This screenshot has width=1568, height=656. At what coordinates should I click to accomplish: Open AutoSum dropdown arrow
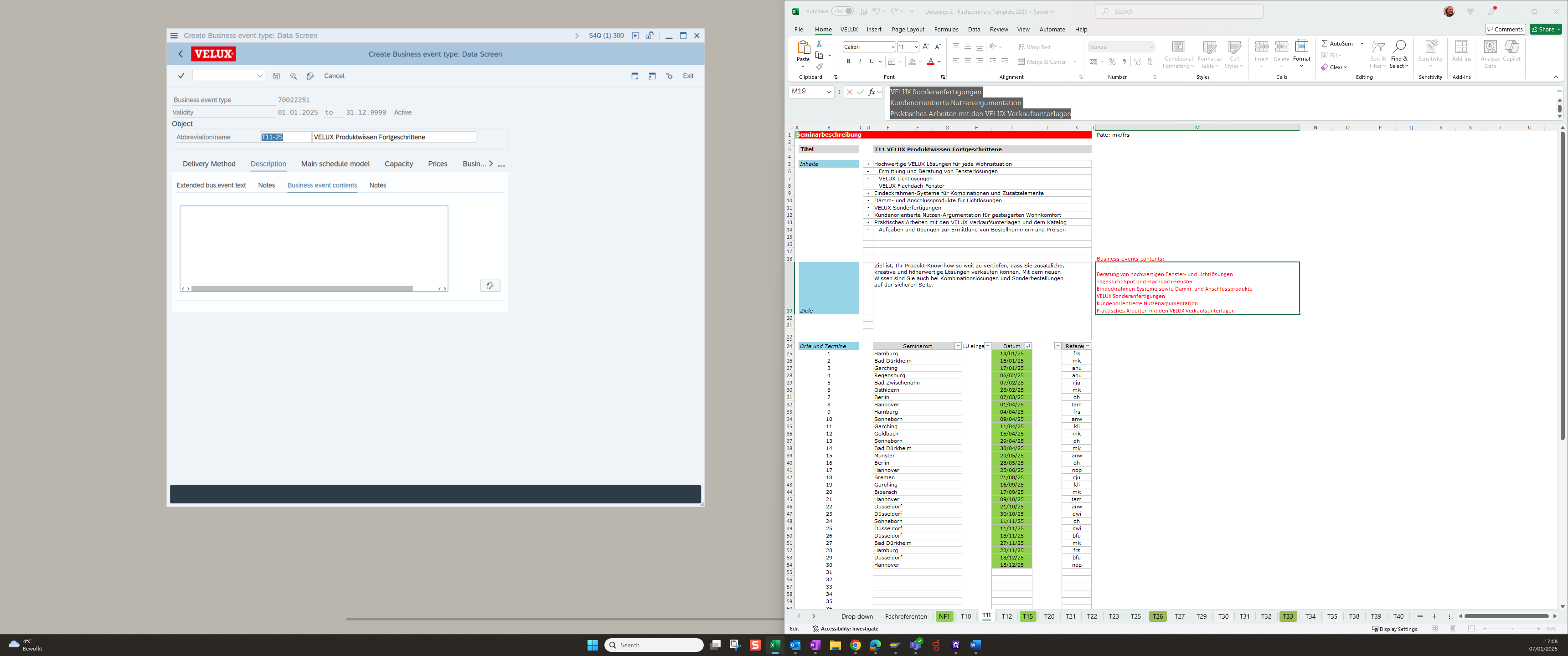click(x=1362, y=43)
